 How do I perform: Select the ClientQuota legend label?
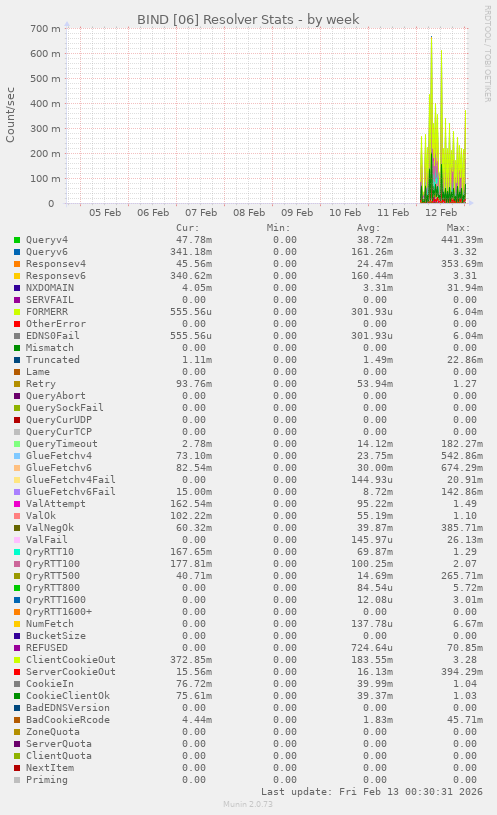coord(59,756)
